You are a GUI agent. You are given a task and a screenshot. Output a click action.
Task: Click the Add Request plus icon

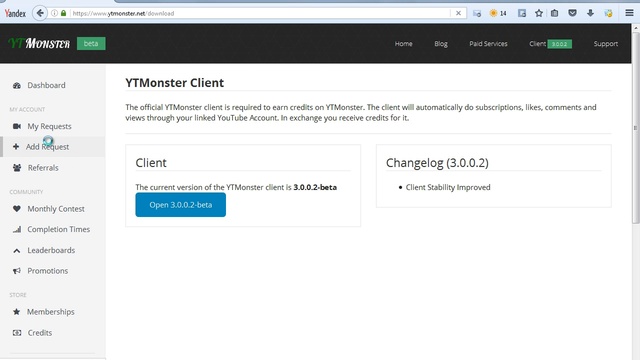(16, 147)
